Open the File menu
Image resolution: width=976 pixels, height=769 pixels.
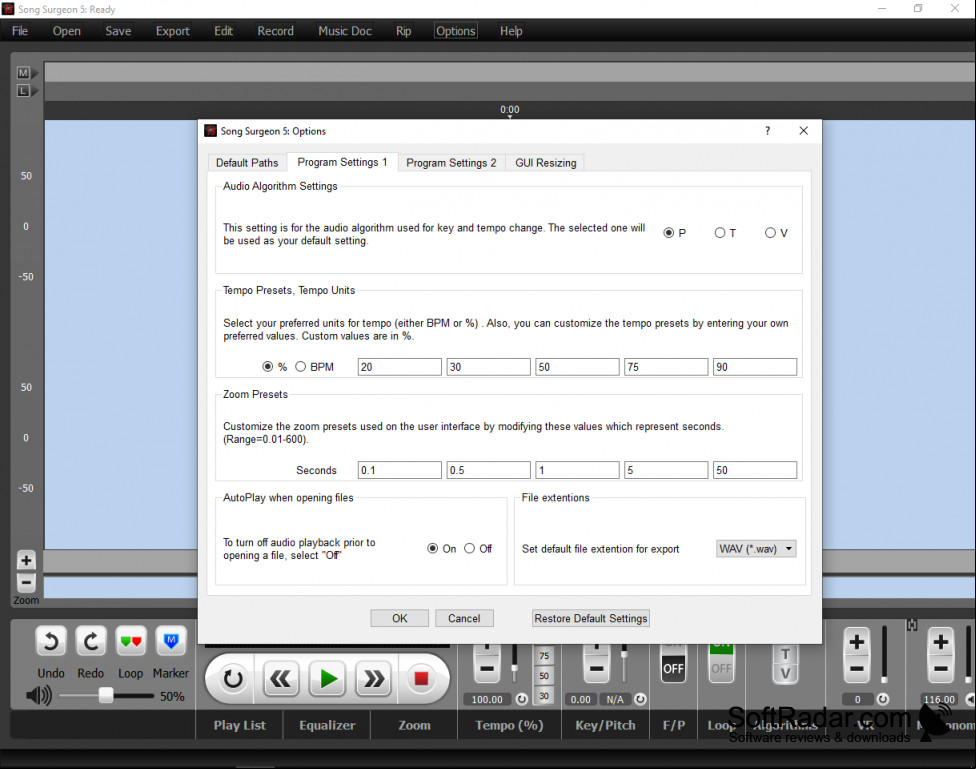pos(20,31)
